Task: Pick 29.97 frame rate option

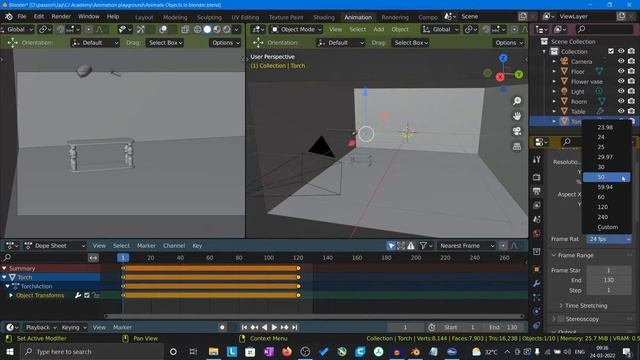Action: tap(606, 157)
